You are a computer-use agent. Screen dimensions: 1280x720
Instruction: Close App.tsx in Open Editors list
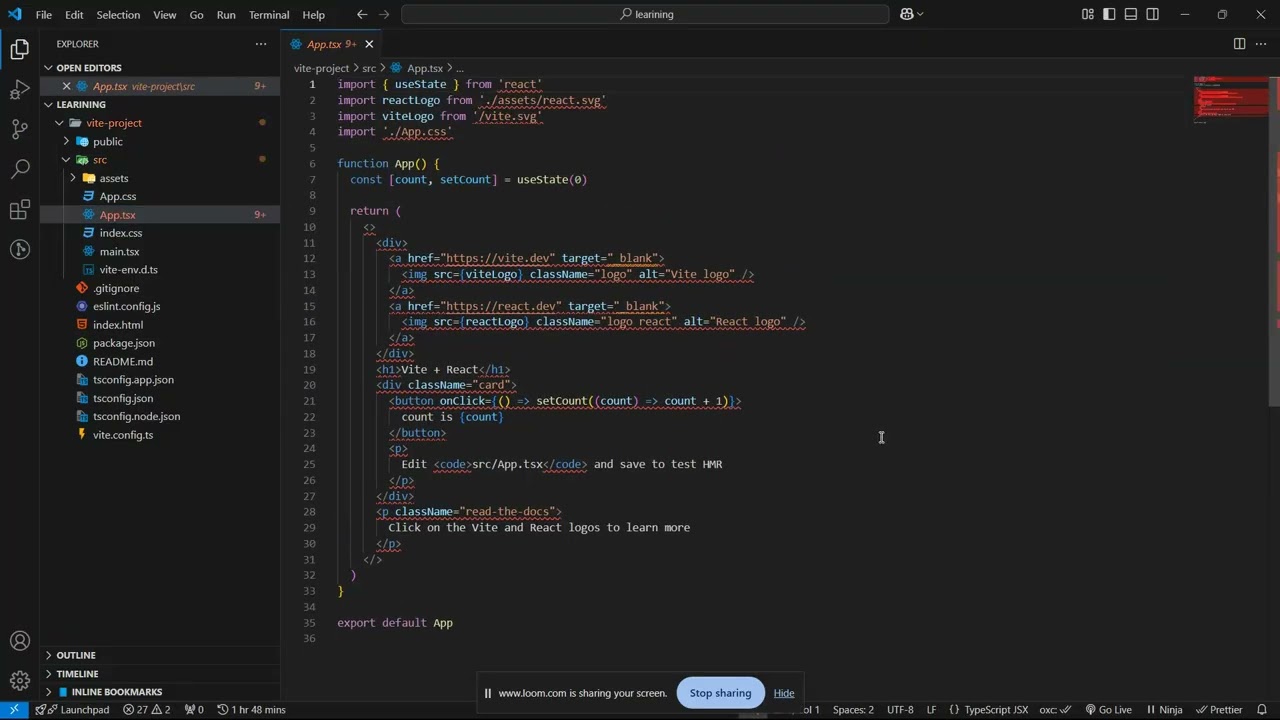coord(66,86)
